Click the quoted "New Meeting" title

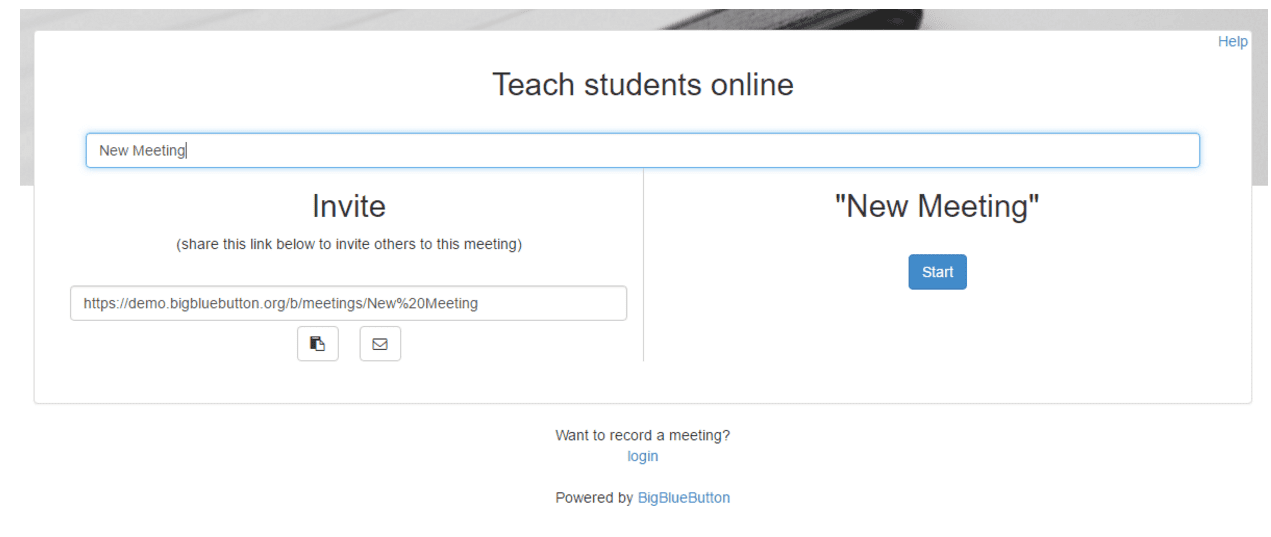[937, 206]
